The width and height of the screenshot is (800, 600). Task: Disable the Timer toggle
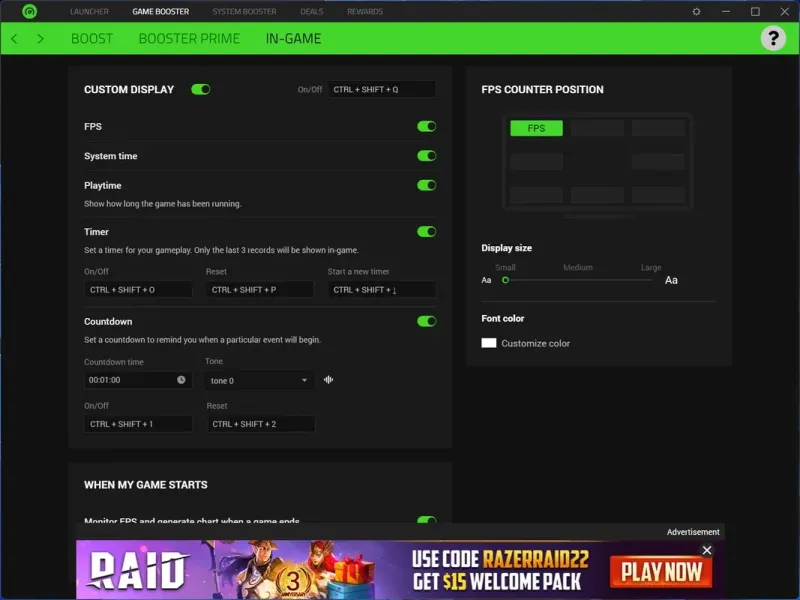coord(427,232)
